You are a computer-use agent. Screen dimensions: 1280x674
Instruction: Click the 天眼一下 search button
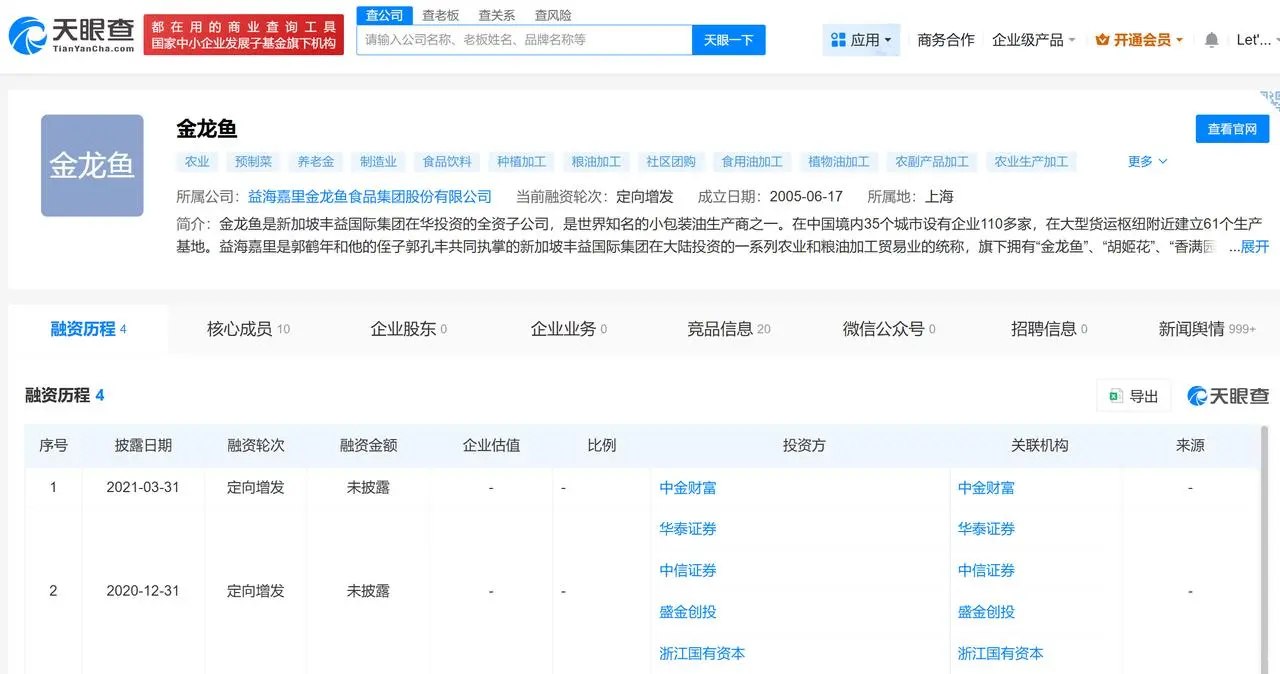tap(729, 40)
